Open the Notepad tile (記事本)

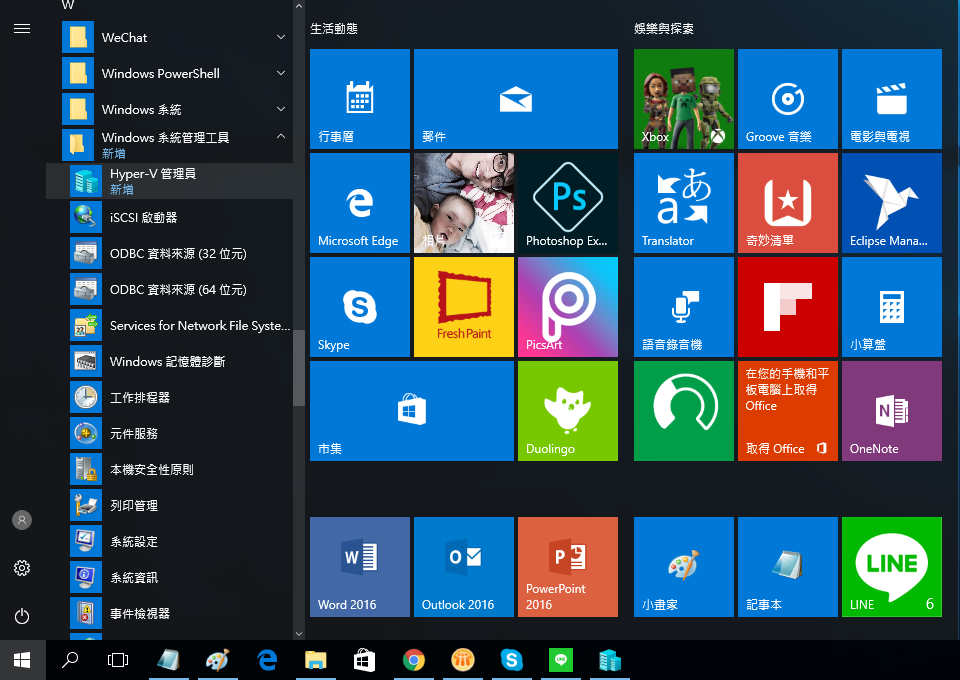787,567
